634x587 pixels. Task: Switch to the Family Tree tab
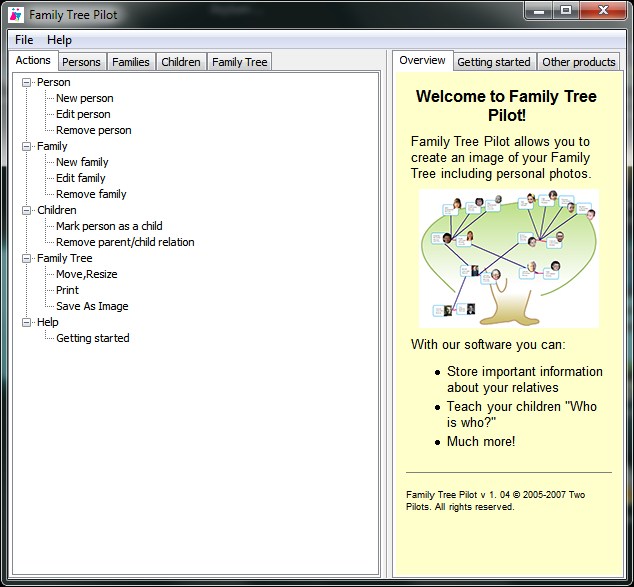239,62
